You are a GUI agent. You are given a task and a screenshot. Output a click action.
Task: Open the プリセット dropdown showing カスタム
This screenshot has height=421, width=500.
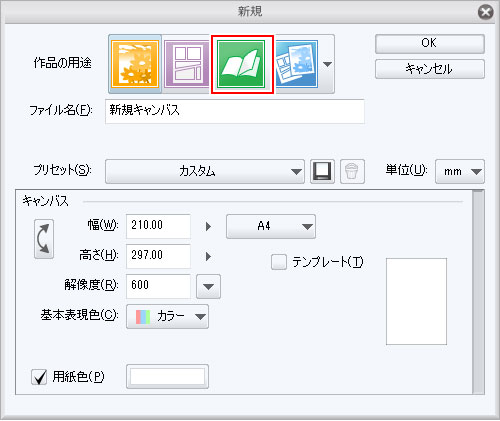pyautogui.click(x=205, y=171)
